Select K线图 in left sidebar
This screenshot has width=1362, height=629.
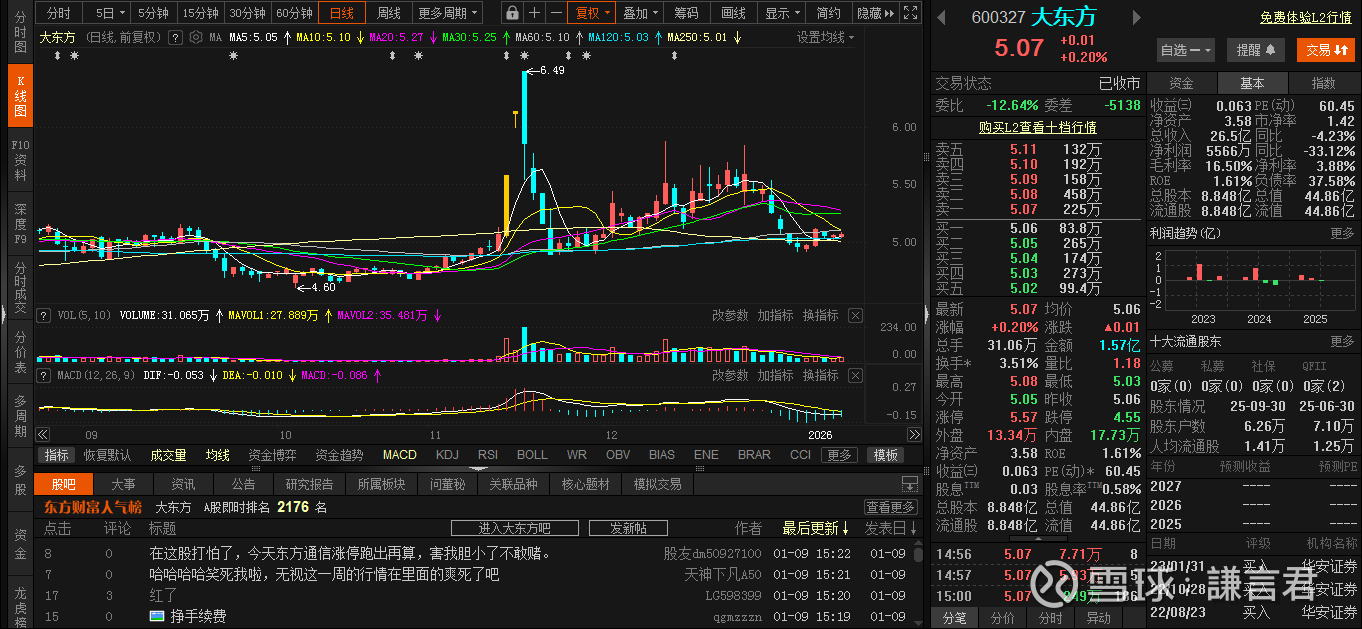click(x=21, y=97)
